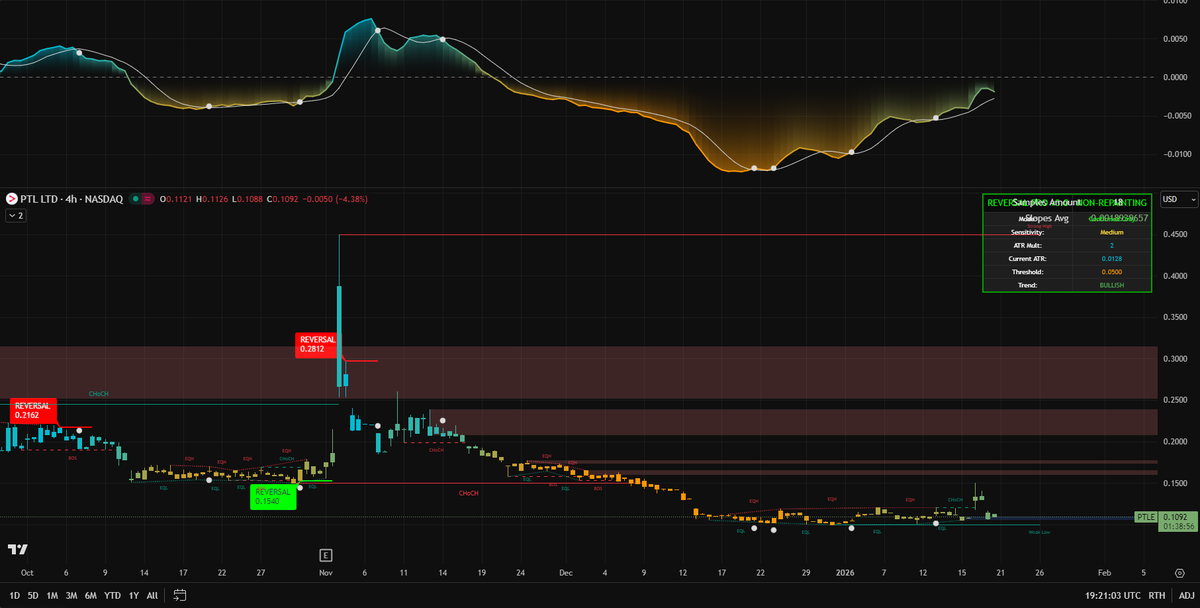Viewport: 1200px width, 608px height.
Task: Click the Trend: BULLISH value
Action: tap(1112, 285)
